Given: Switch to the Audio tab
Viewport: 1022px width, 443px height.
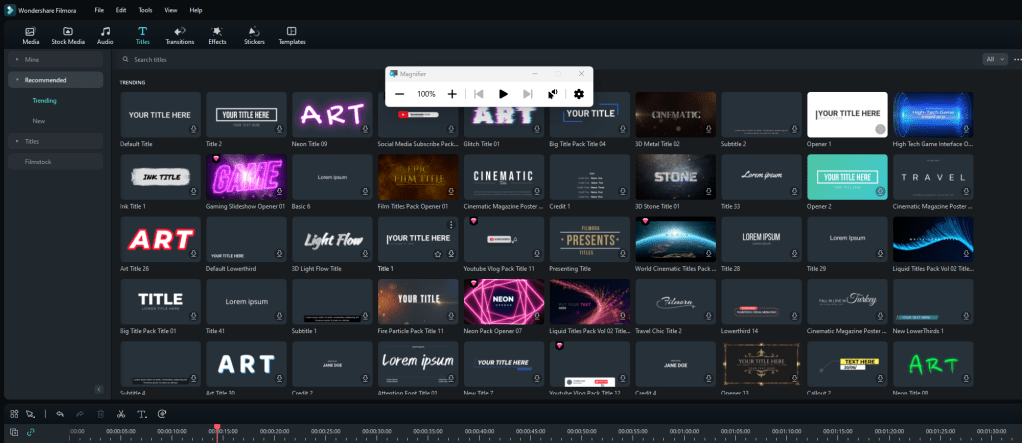Looking at the screenshot, I should [105, 36].
